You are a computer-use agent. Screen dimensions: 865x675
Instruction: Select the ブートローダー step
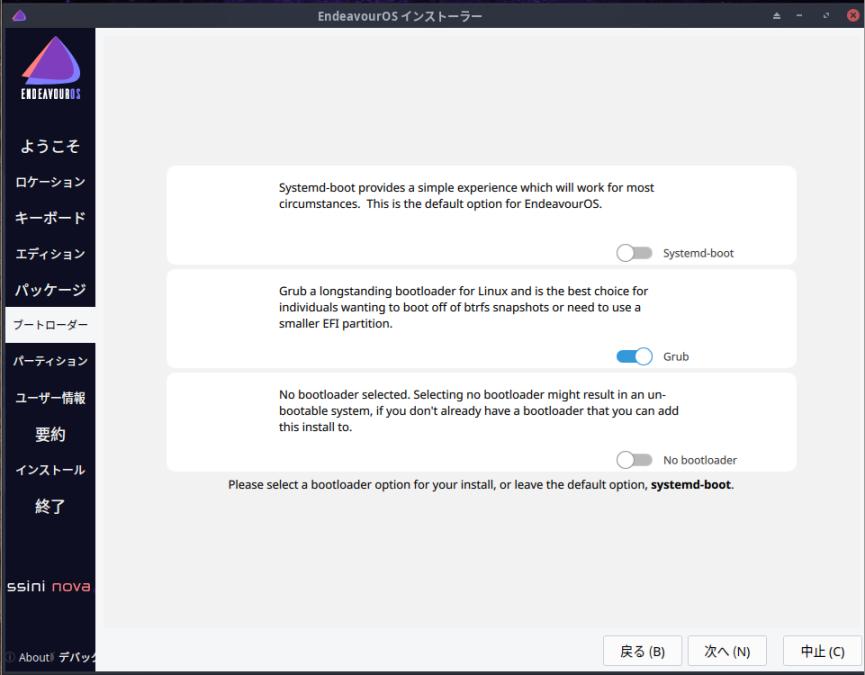[x=50, y=325]
